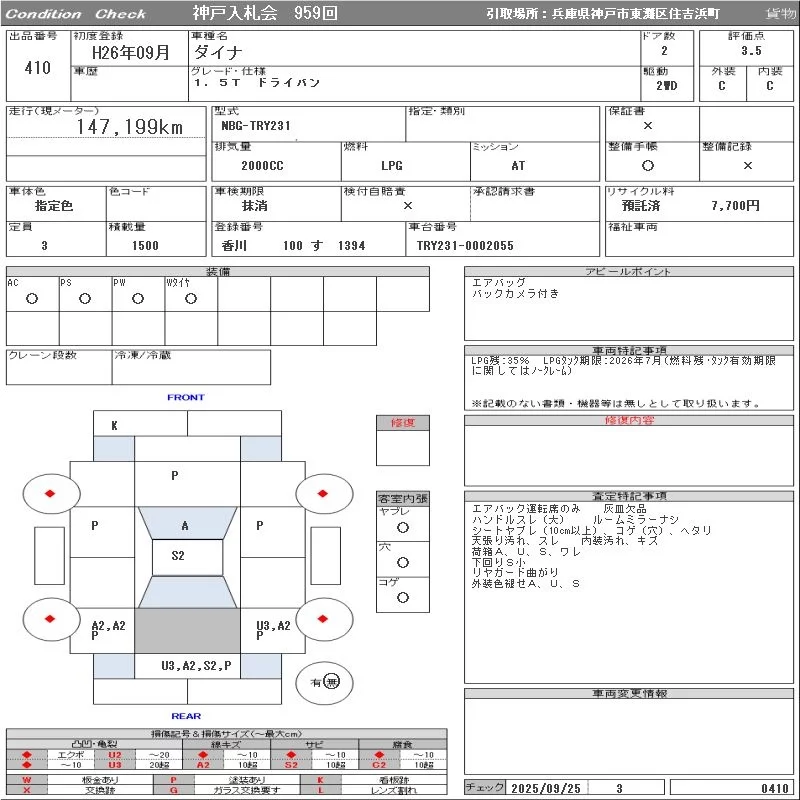
Task: Click the LPG残:35% note
Action: tap(500, 361)
